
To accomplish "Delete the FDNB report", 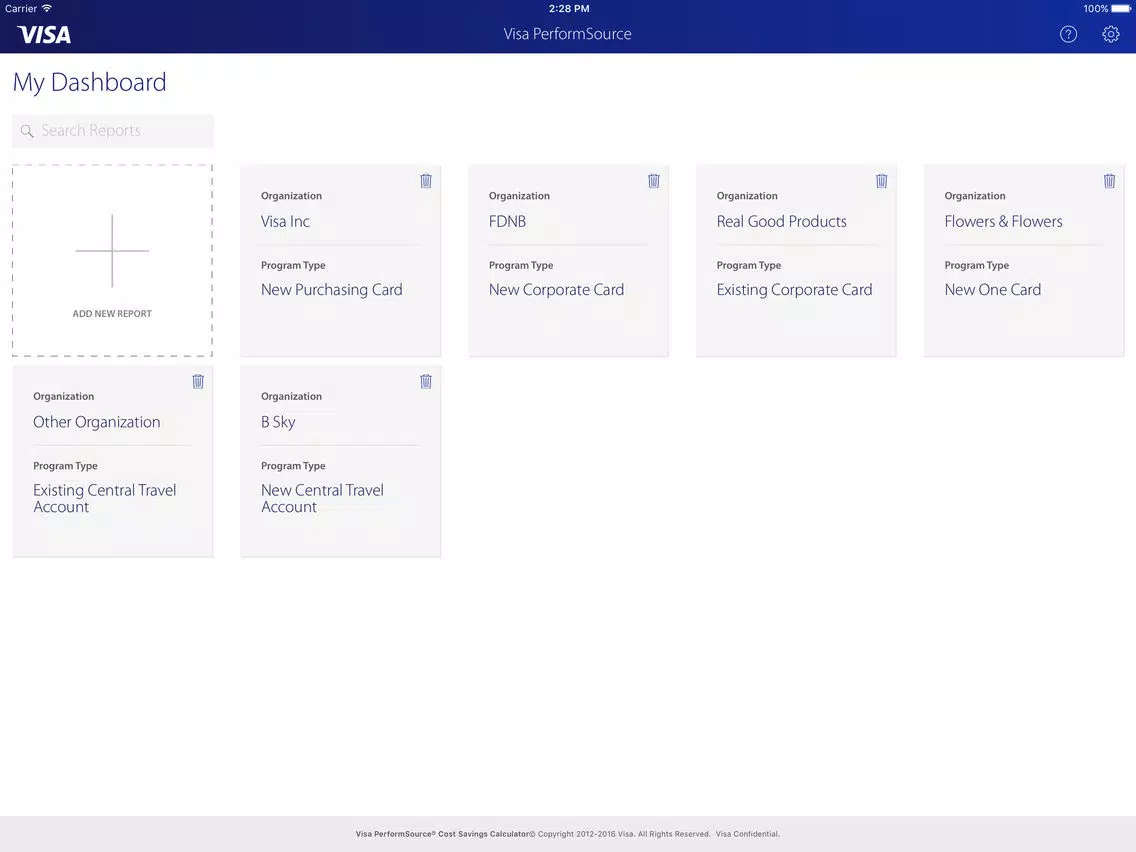I will (x=653, y=181).
